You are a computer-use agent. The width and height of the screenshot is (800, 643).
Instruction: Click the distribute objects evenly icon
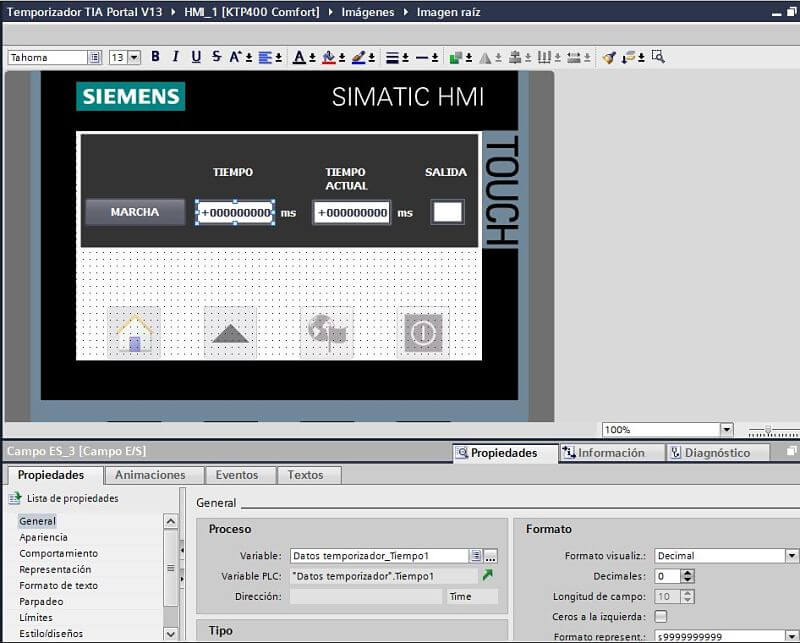pyautogui.click(x=544, y=58)
